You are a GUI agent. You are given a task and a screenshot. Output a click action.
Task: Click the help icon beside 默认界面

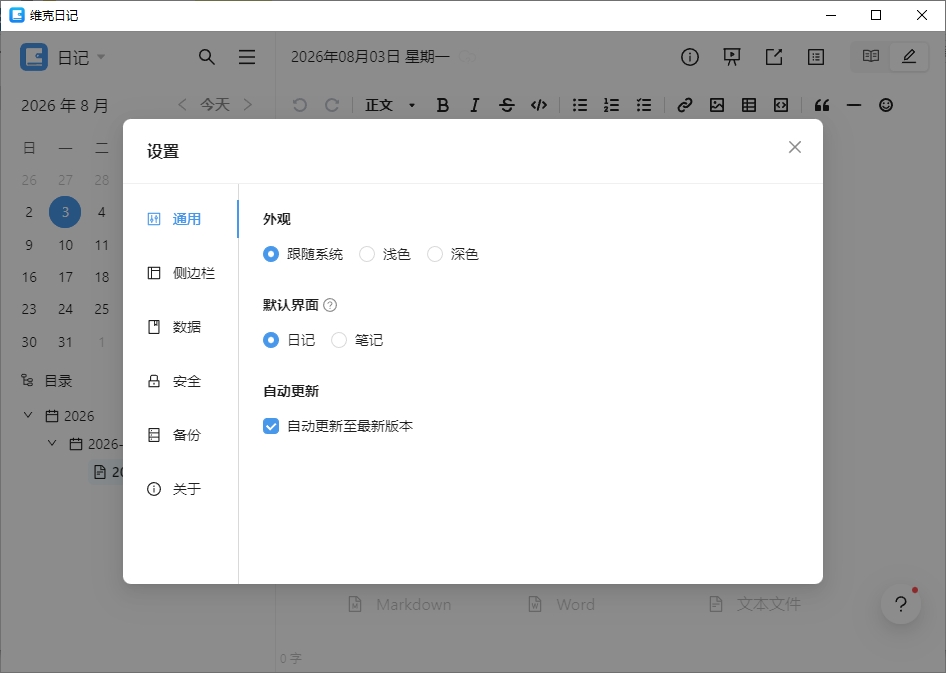(x=330, y=305)
